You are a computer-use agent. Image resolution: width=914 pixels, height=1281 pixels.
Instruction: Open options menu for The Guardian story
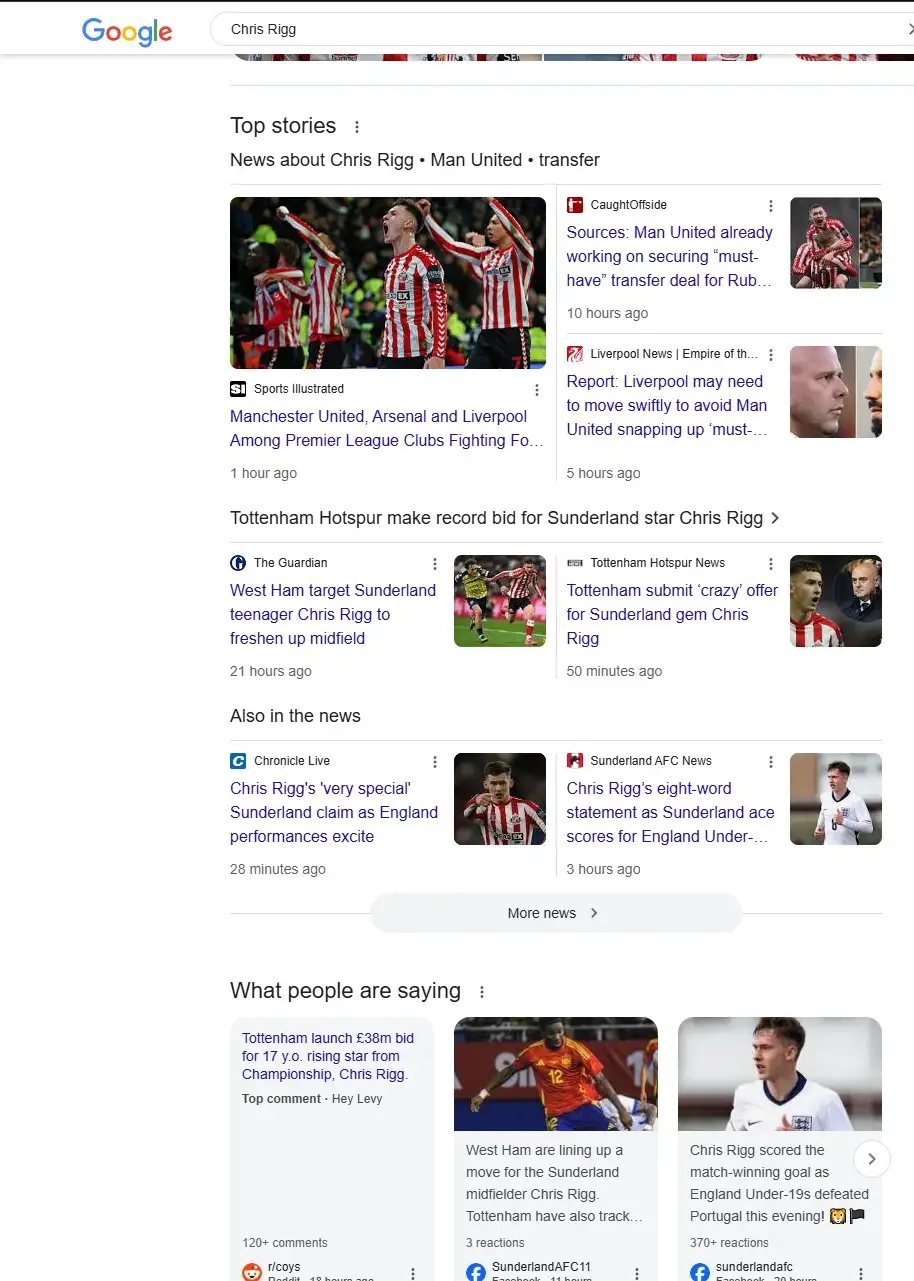pyautogui.click(x=435, y=564)
